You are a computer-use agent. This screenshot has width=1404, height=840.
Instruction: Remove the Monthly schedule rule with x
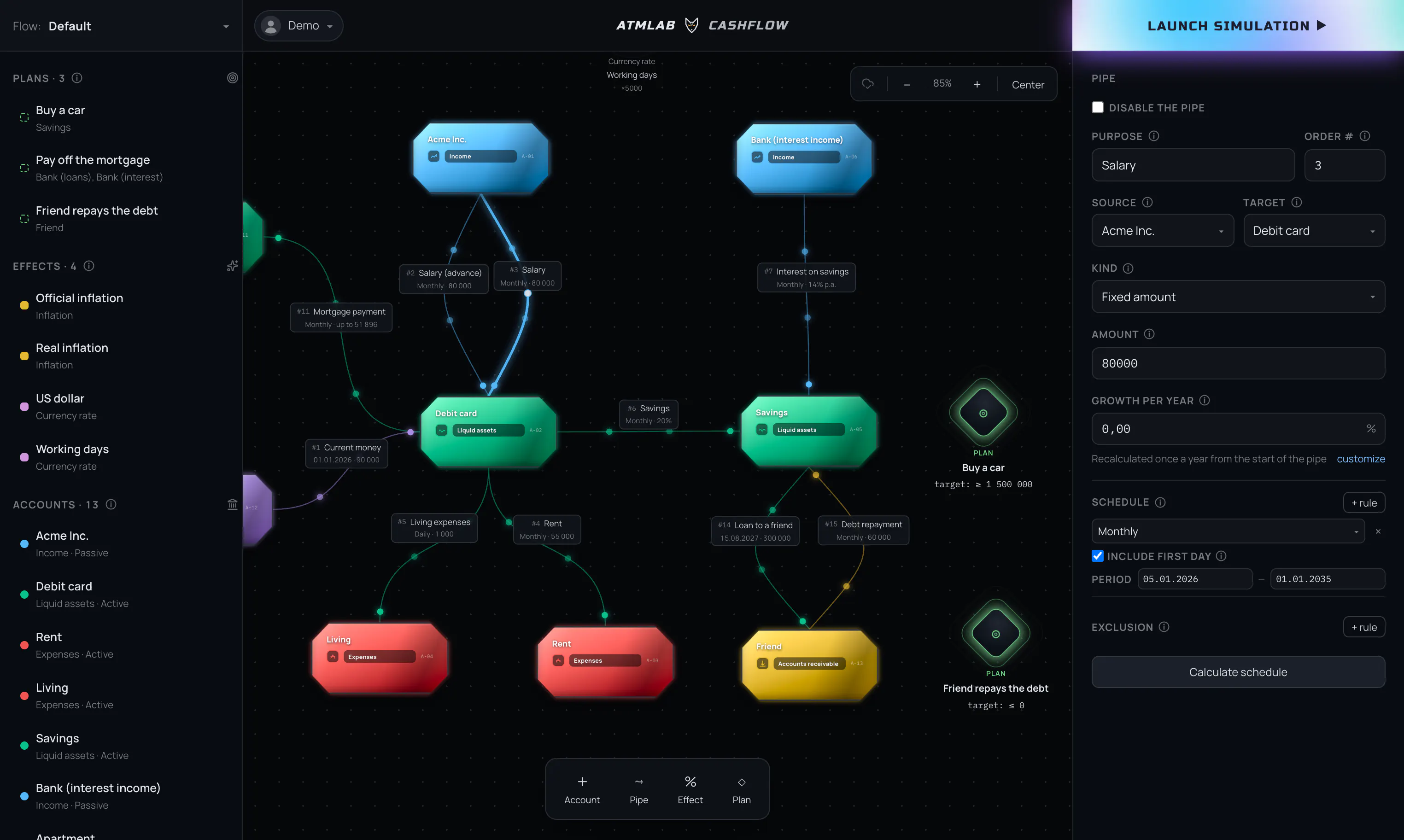(x=1379, y=531)
